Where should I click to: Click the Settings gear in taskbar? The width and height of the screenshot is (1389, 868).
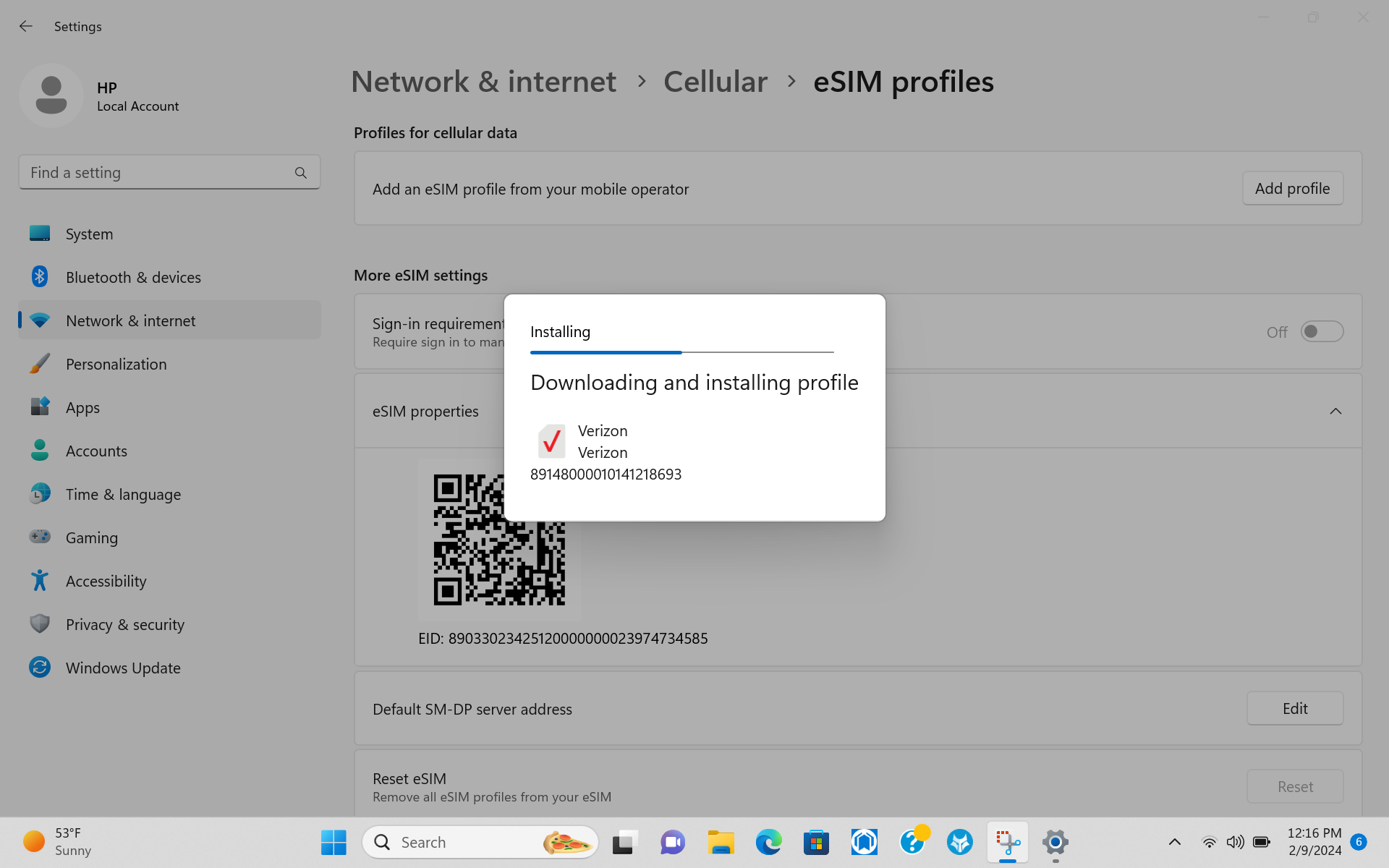pyautogui.click(x=1055, y=842)
